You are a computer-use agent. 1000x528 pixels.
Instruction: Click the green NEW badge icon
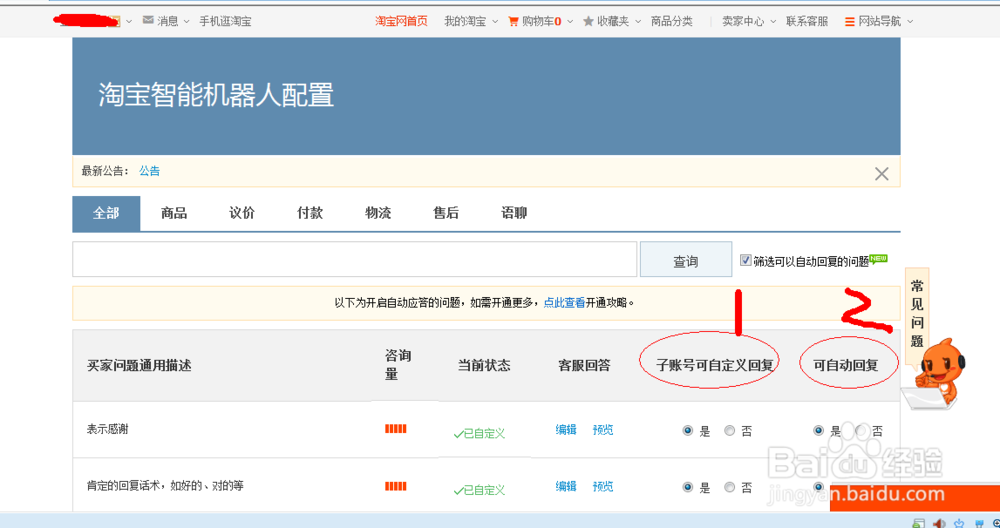click(x=879, y=258)
